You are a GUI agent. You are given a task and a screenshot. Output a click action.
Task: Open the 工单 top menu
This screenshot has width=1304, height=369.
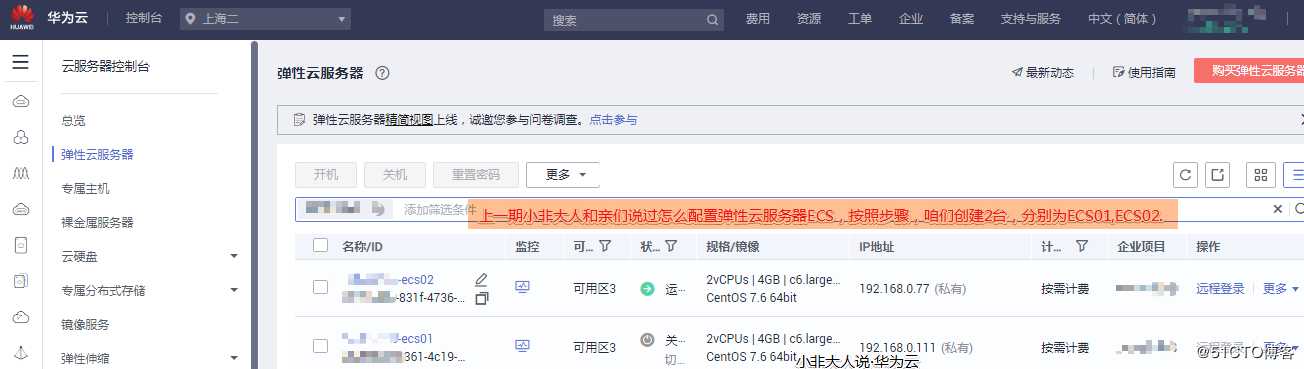[860, 19]
